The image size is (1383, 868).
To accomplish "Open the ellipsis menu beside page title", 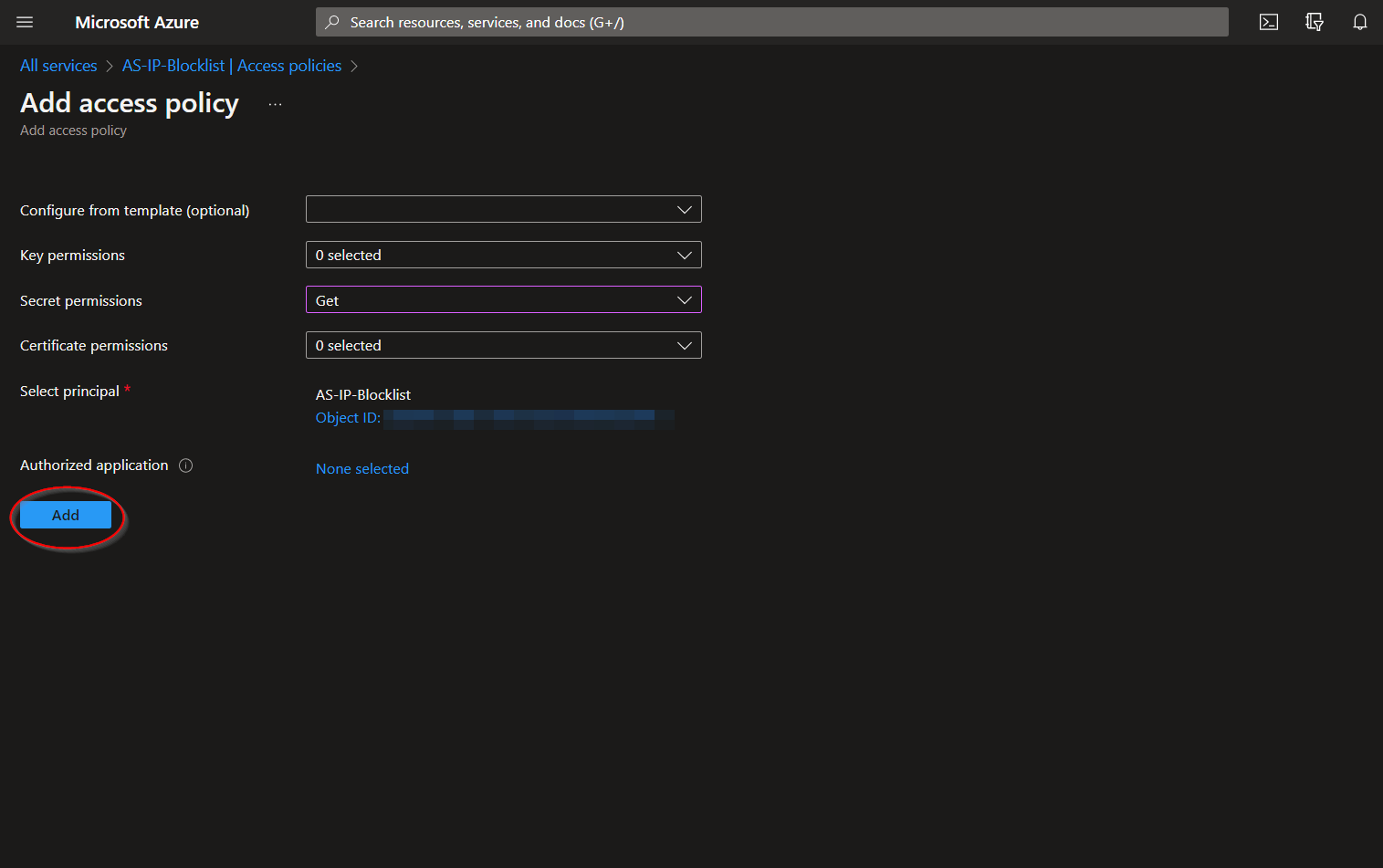I will [275, 105].
